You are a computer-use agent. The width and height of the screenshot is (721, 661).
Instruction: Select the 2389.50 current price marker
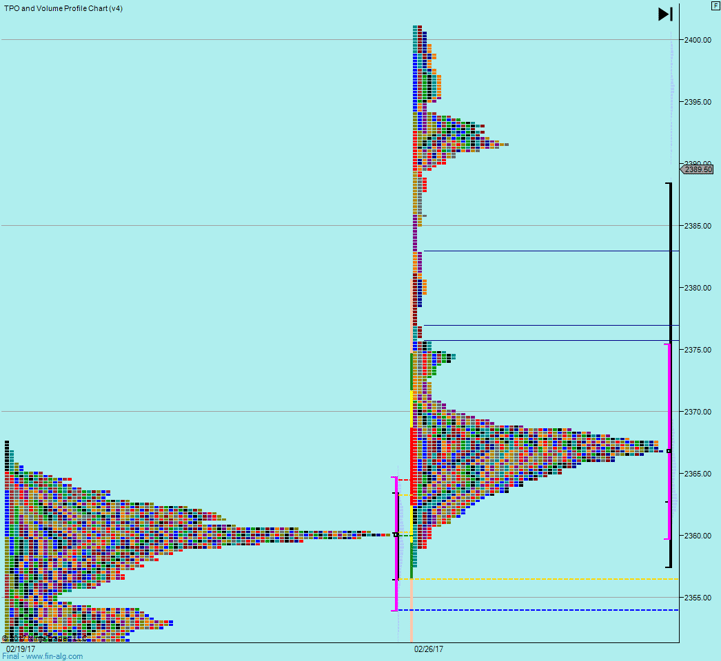pos(697,170)
